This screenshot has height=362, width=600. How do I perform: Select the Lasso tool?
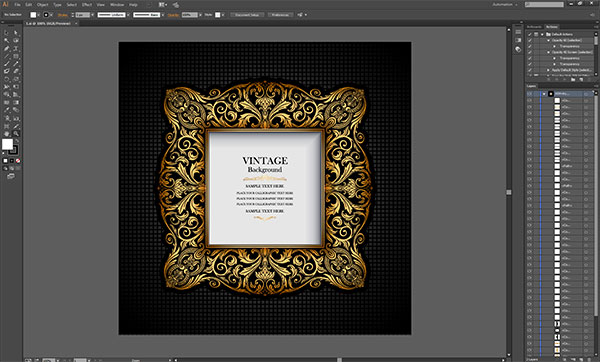pyautogui.click(x=16, y=41)
